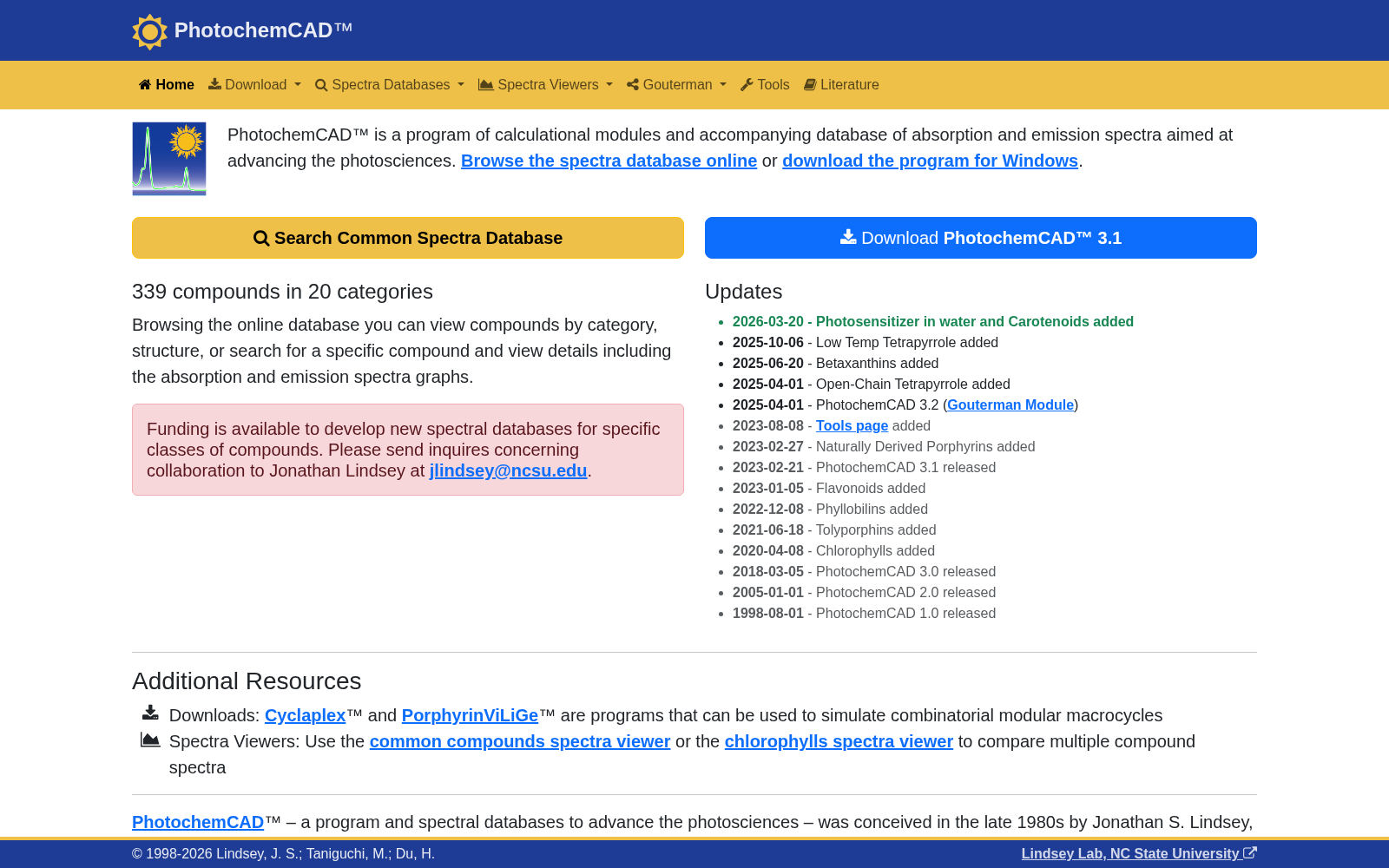Click the copyright notice in footer
This screenshot has width=1389, height=868.
coord(283,853)
